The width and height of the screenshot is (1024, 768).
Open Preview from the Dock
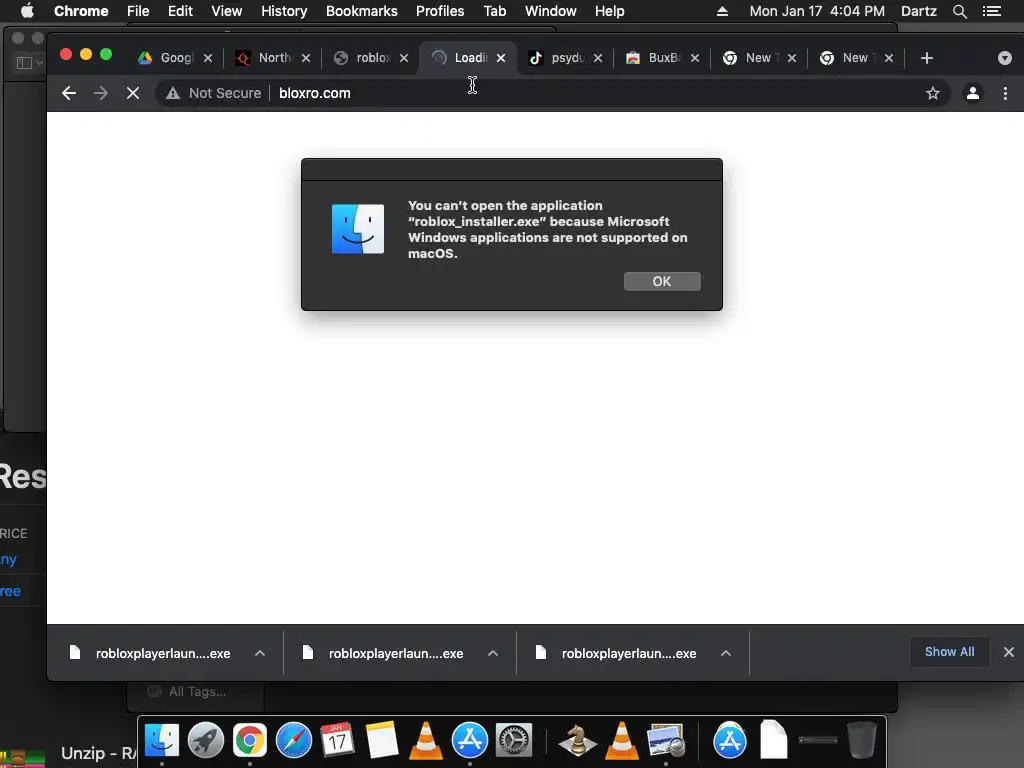[x=665, y=741]
